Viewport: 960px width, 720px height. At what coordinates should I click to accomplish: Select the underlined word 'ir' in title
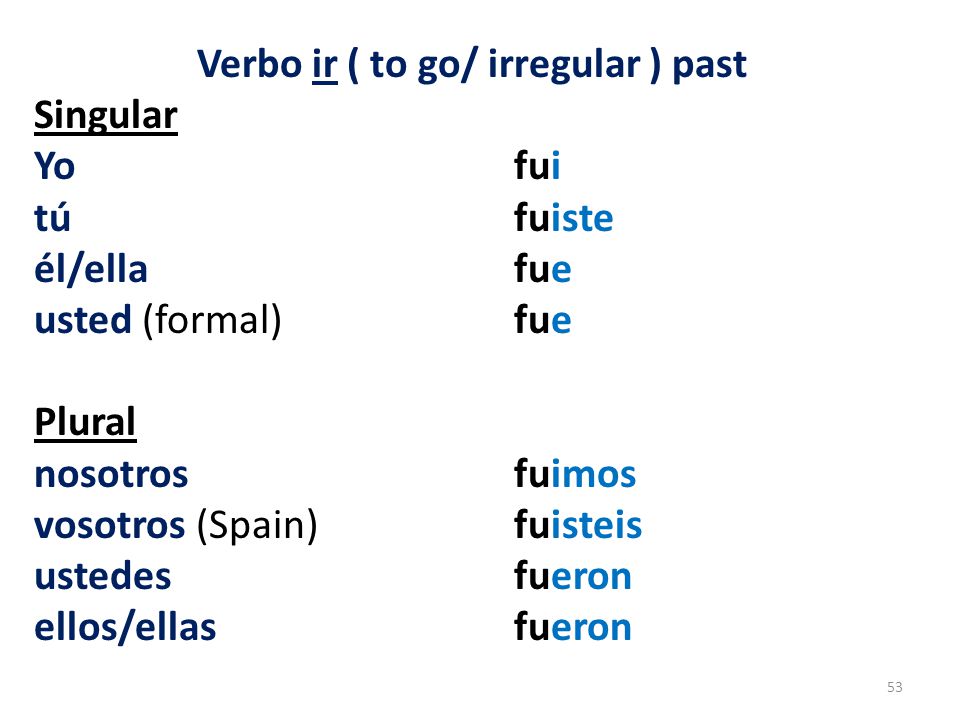(x=324, y=64)
